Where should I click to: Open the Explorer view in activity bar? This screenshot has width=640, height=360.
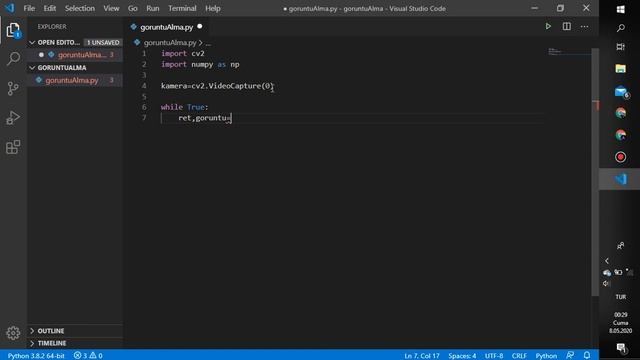[x=13, y=31]
